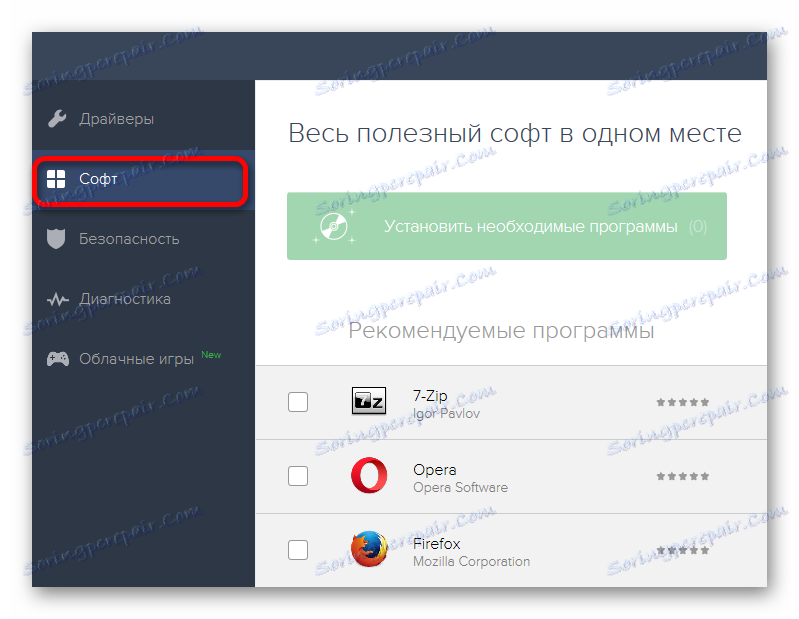Click the Рекомендуемые программы heading

(501, 331)
